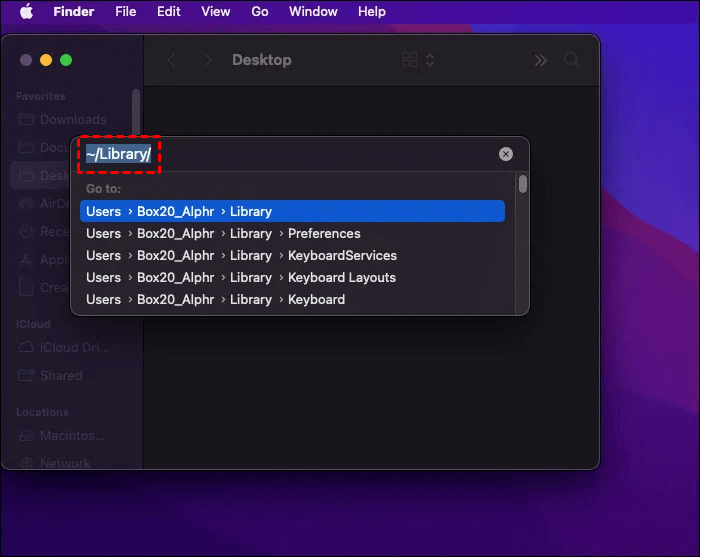Click the suggestions list scrollbar thumb

click(523, 184)
